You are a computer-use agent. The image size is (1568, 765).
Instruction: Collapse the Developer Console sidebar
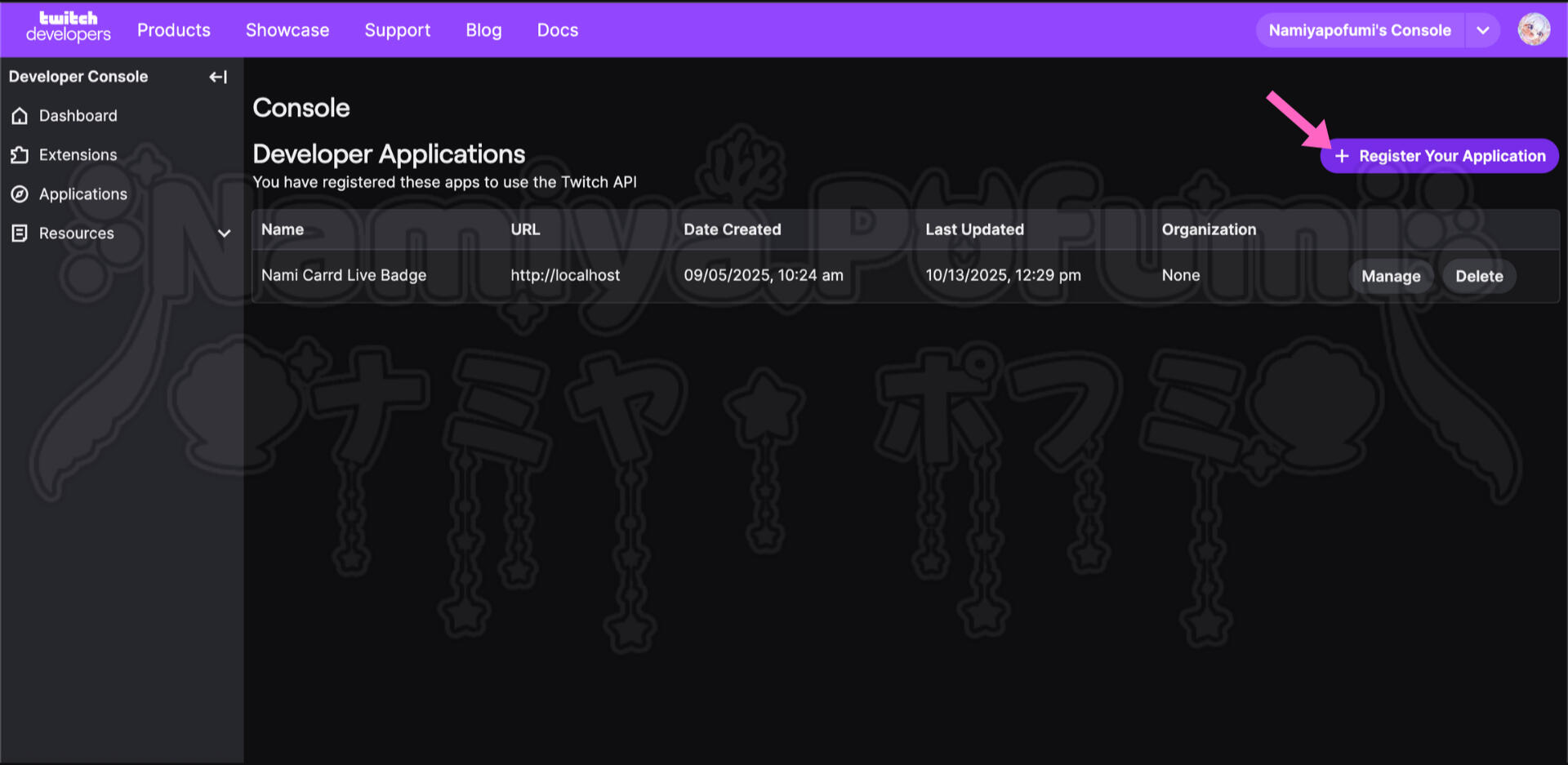click(218, 77)
